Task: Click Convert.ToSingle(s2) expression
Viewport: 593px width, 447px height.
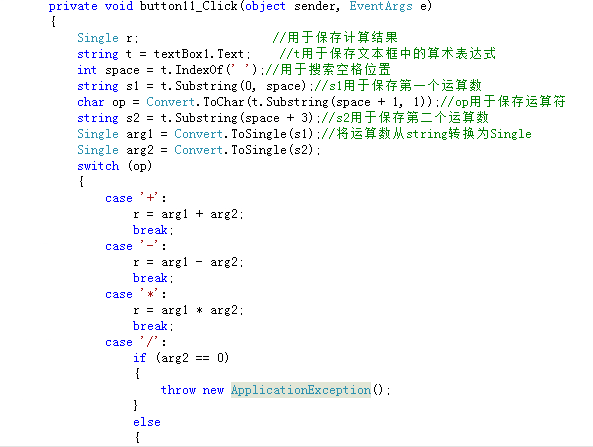Action: (244, 150)
